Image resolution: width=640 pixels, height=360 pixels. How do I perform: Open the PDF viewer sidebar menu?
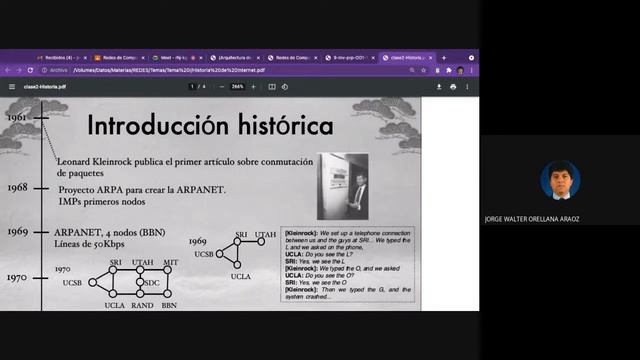[12, 87]
